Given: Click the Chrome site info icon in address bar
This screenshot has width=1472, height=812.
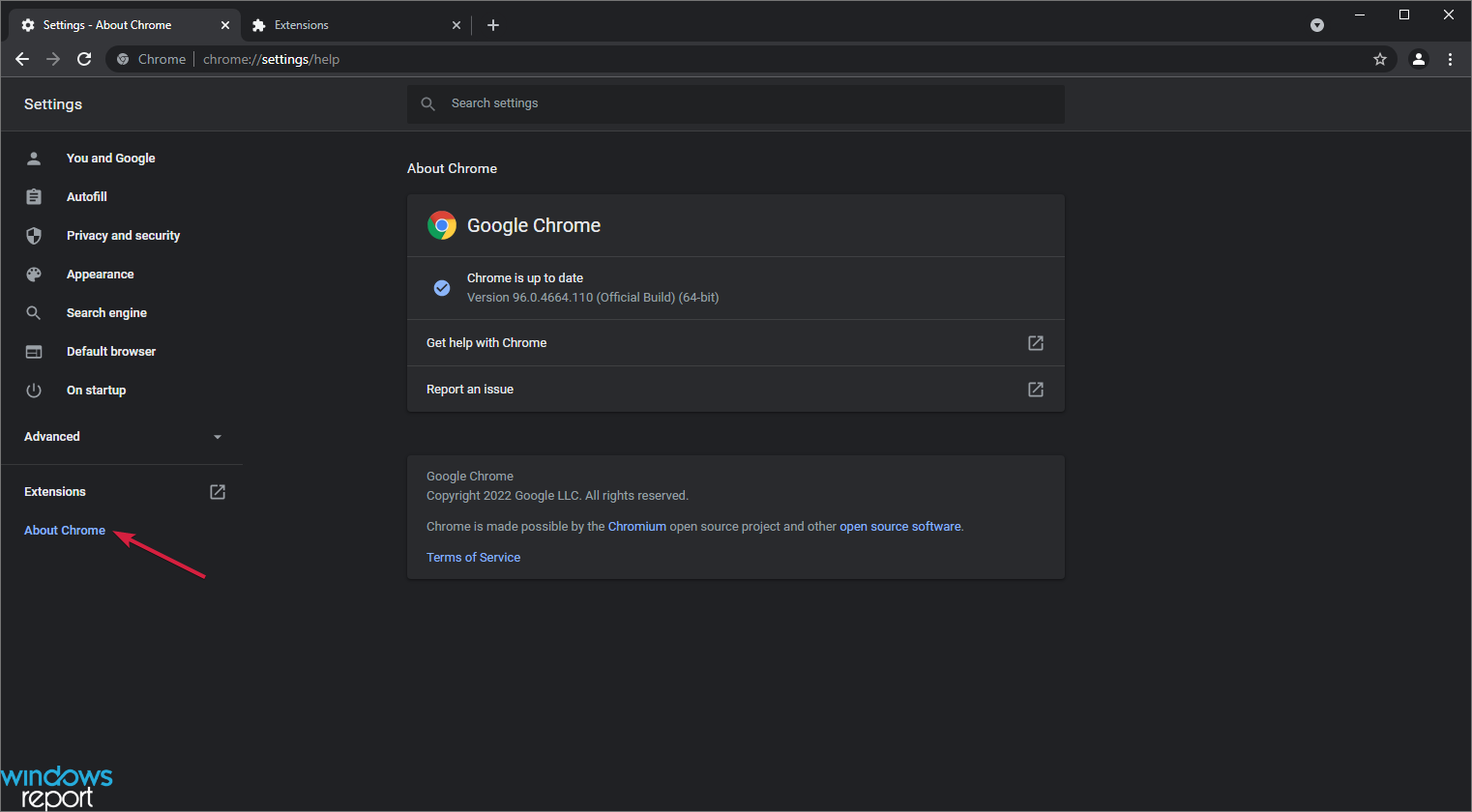Looking at the screenshot, I should 123,59.
